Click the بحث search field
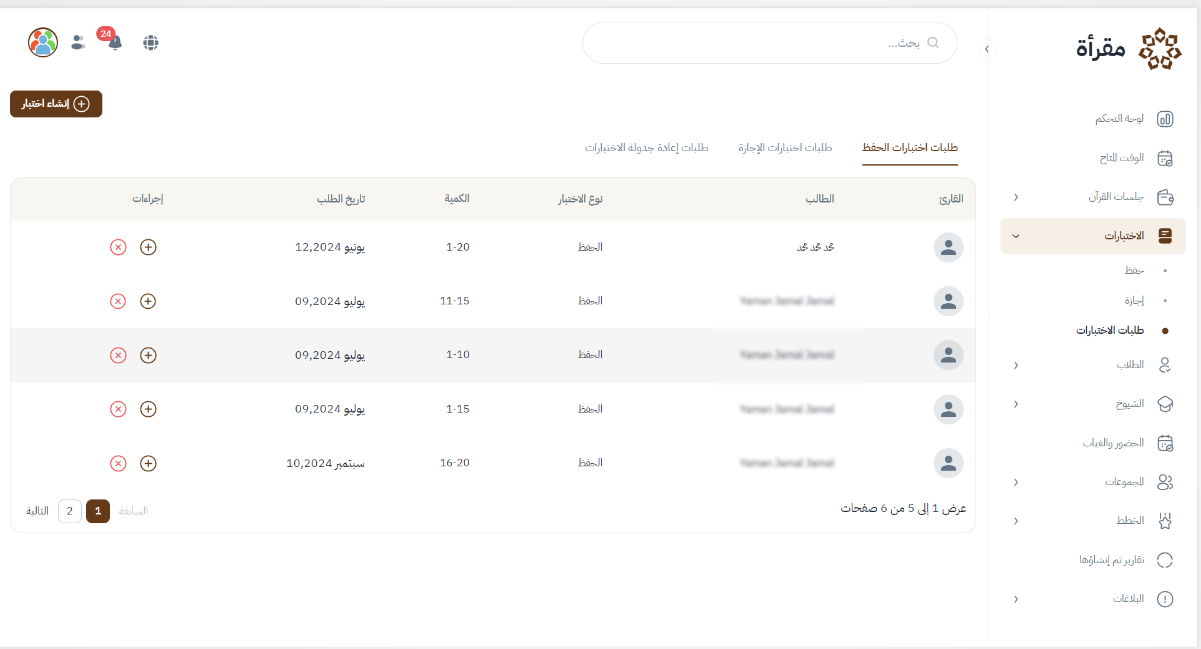This screenshot has height=649, width=1201. (x=770, y=43)
